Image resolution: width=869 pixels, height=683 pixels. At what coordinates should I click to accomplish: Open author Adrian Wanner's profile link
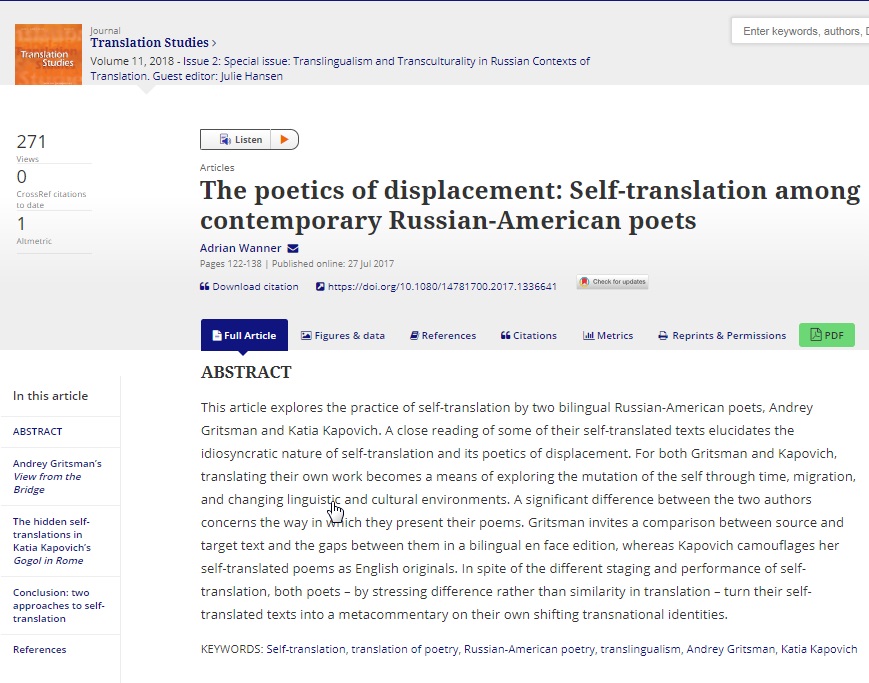[x=241, y=248]
